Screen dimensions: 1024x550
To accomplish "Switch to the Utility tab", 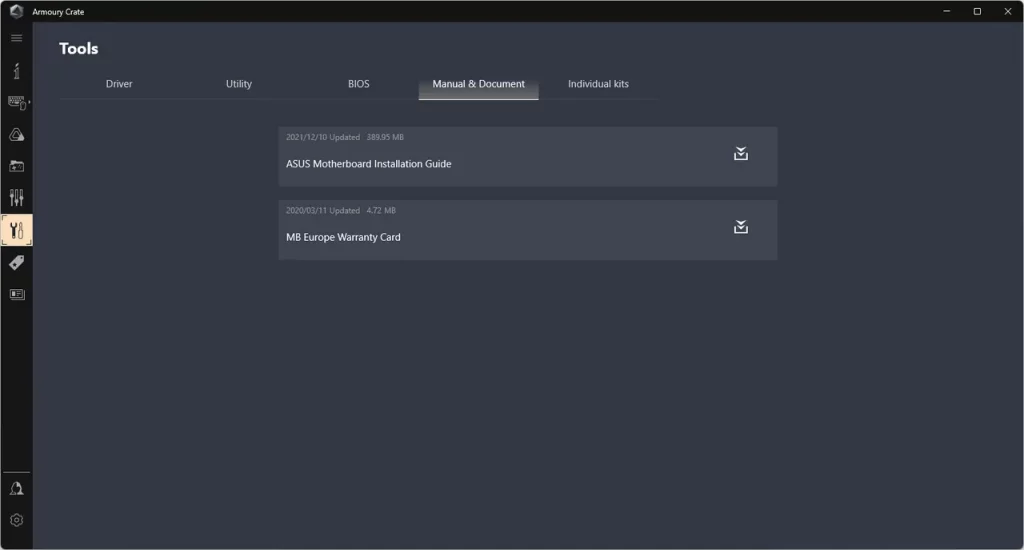I will tap(238, 84).
